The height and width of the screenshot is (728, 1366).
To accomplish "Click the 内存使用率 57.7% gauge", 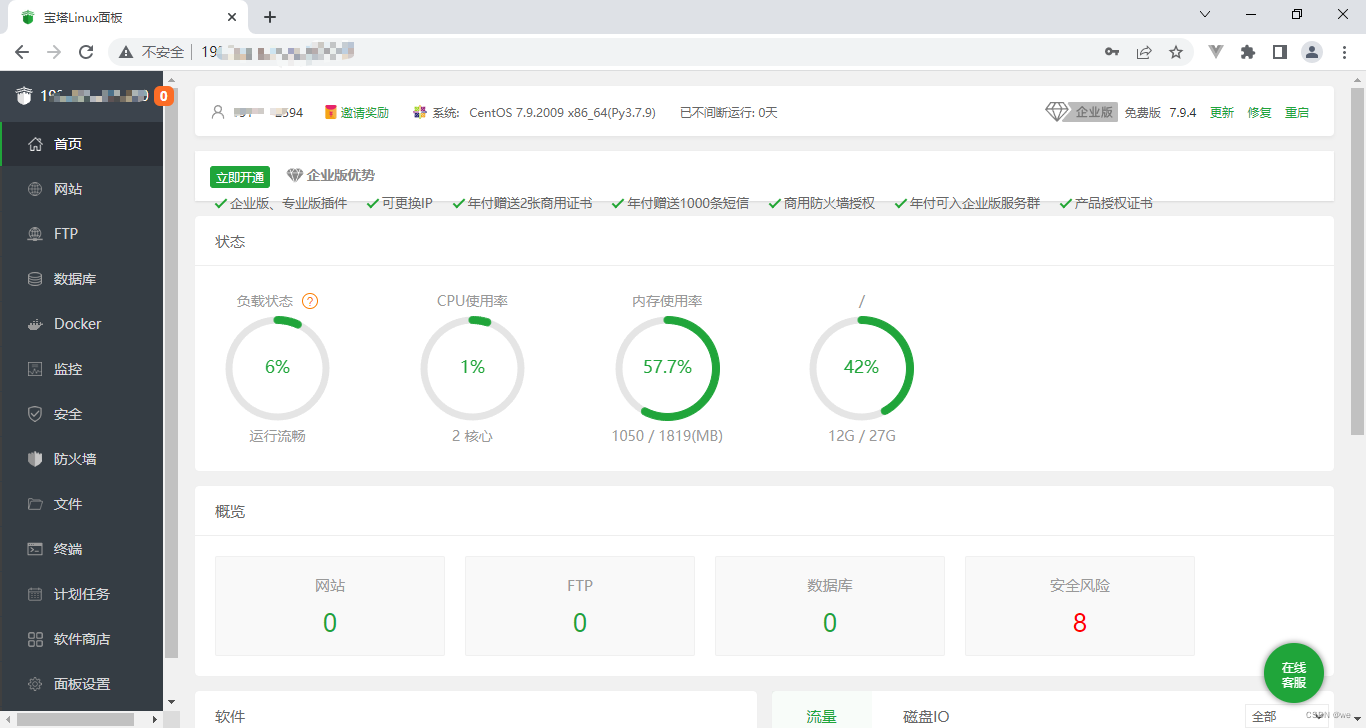I will 667,368.
